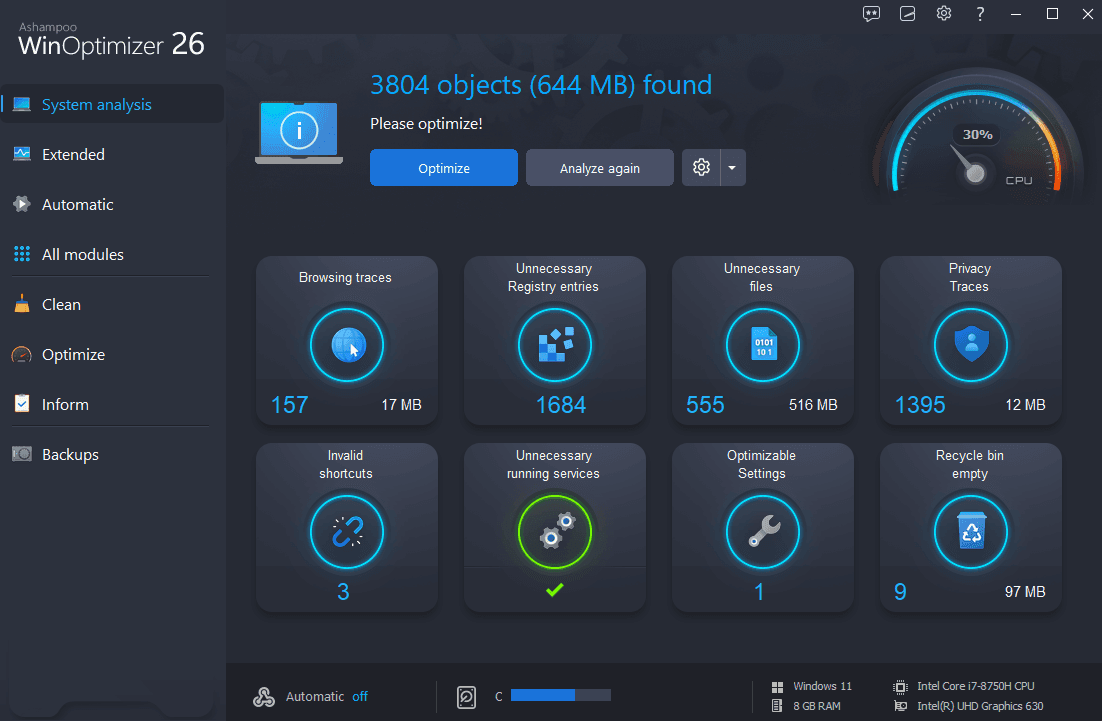The image size is (1102, 721).
Task: Click the Optimize button
Action: [x=443, y=167]
